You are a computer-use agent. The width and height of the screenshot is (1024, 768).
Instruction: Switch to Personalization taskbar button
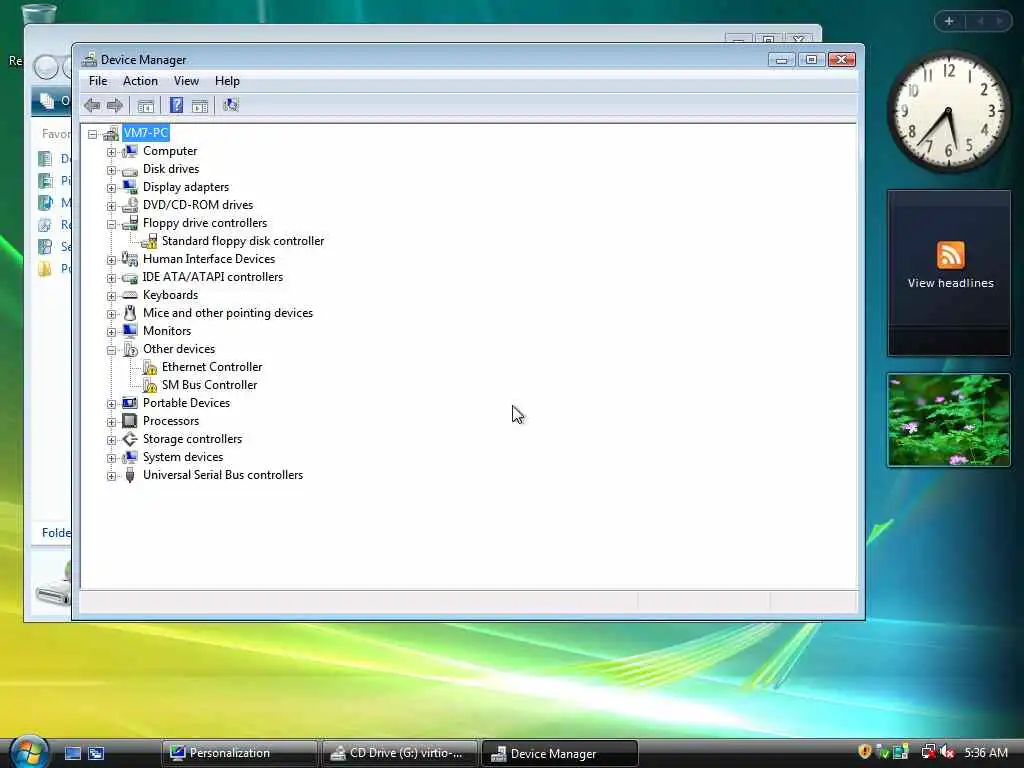tap(240, 753)
